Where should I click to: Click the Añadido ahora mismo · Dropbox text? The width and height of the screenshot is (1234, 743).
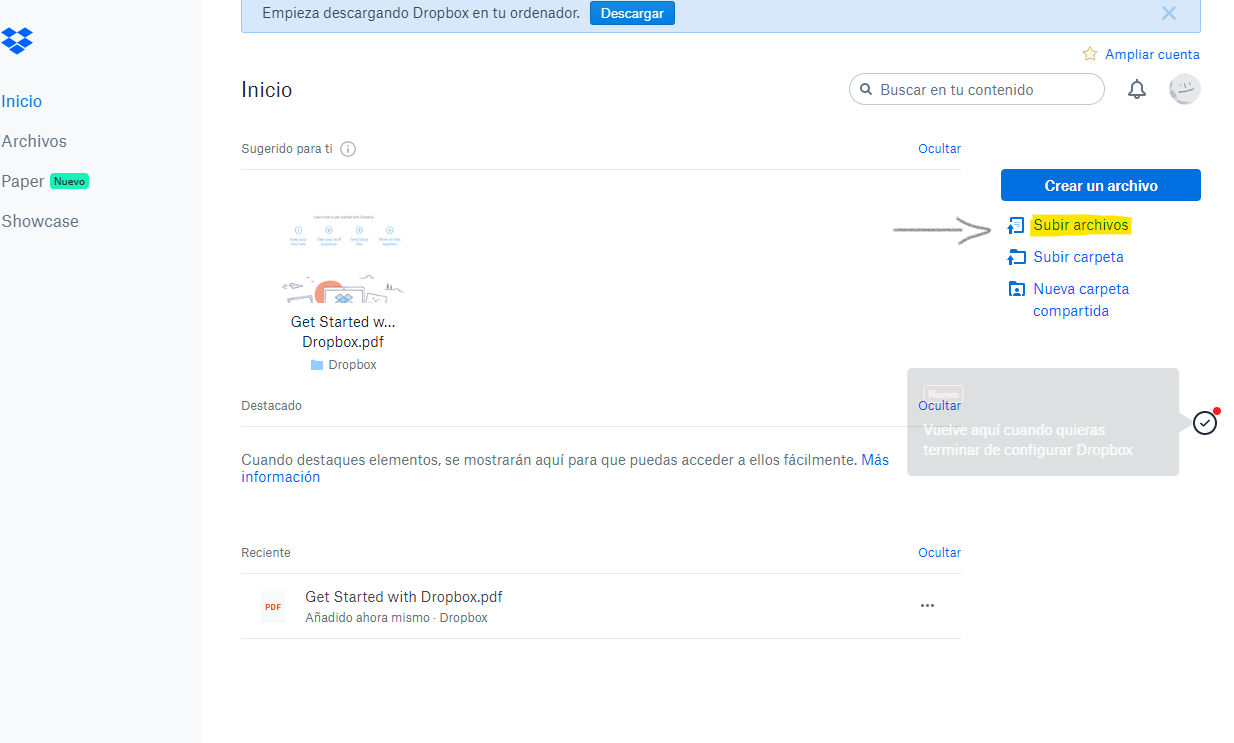tap(396, 618)
